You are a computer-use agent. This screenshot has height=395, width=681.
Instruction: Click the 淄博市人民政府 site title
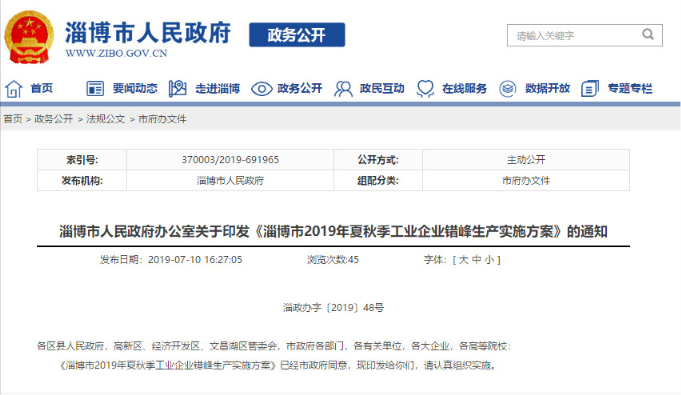pyautogui.click(x=148, y=33)
